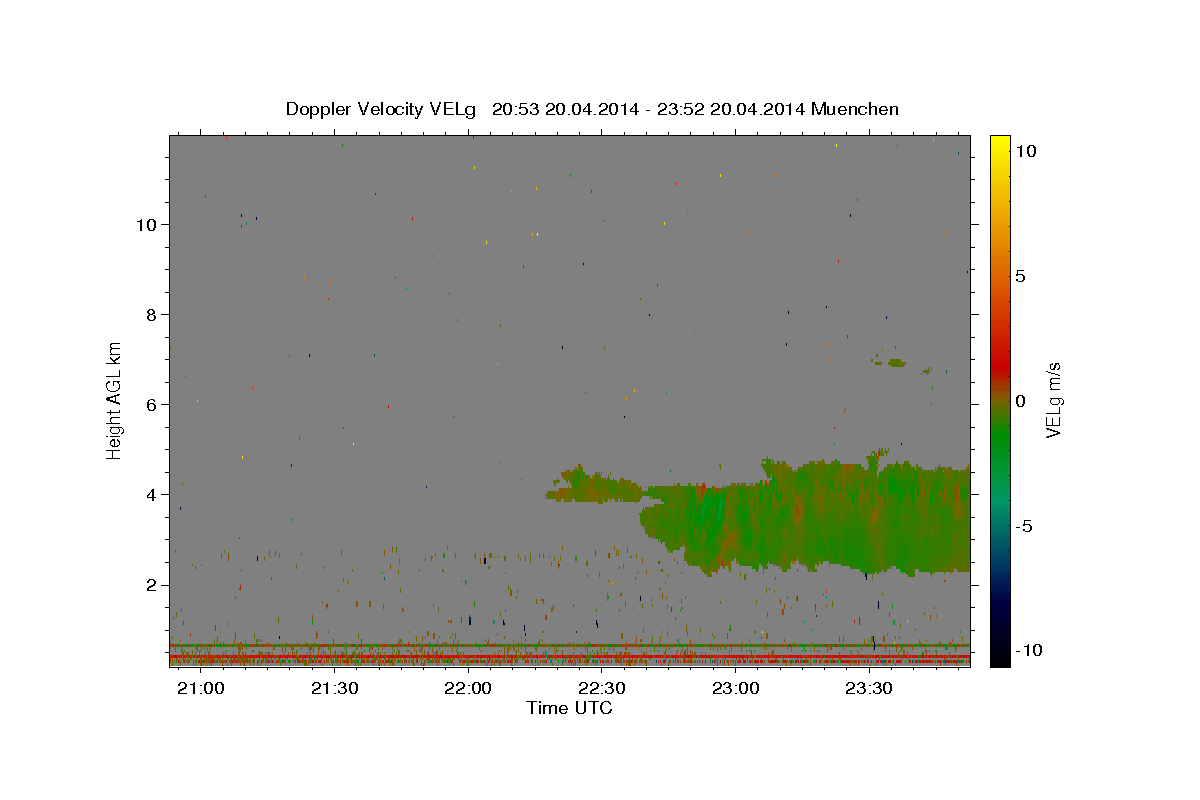Screen dimensions: 1200x800
Task: Click the 21:00 time axis label
Action: coord(201,689)
